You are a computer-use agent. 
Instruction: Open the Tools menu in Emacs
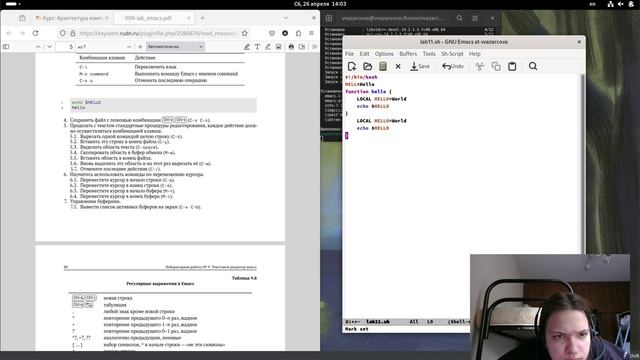click(x=429, y=54)
